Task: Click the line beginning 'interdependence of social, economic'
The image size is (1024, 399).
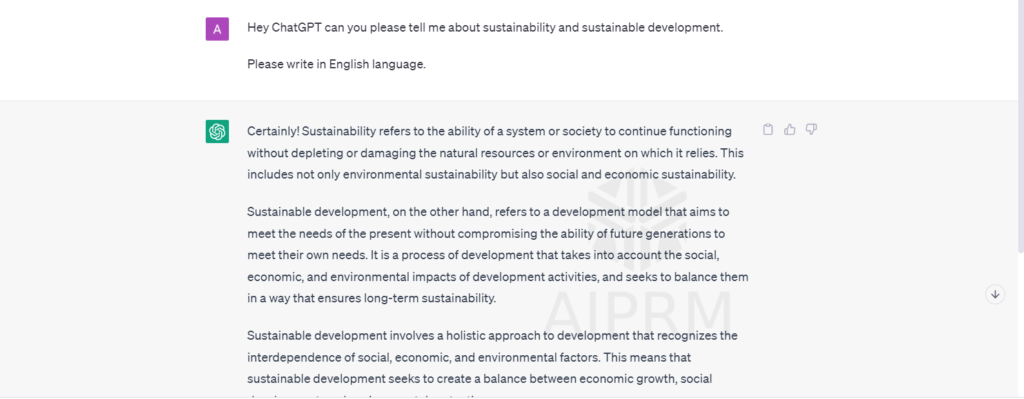Action: pyautogui.click(x=469, y=357)
